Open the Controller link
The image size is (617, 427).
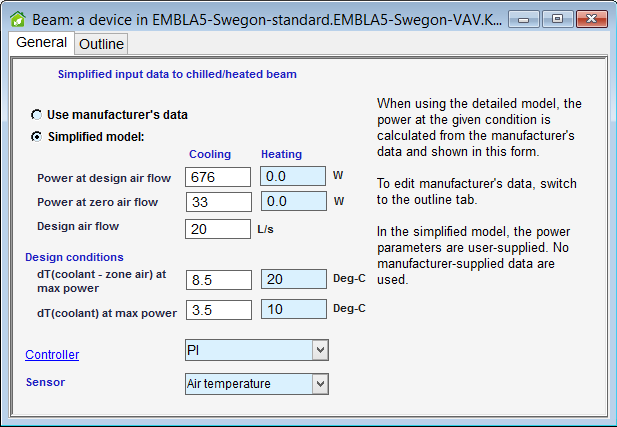[x=52, y=355]
